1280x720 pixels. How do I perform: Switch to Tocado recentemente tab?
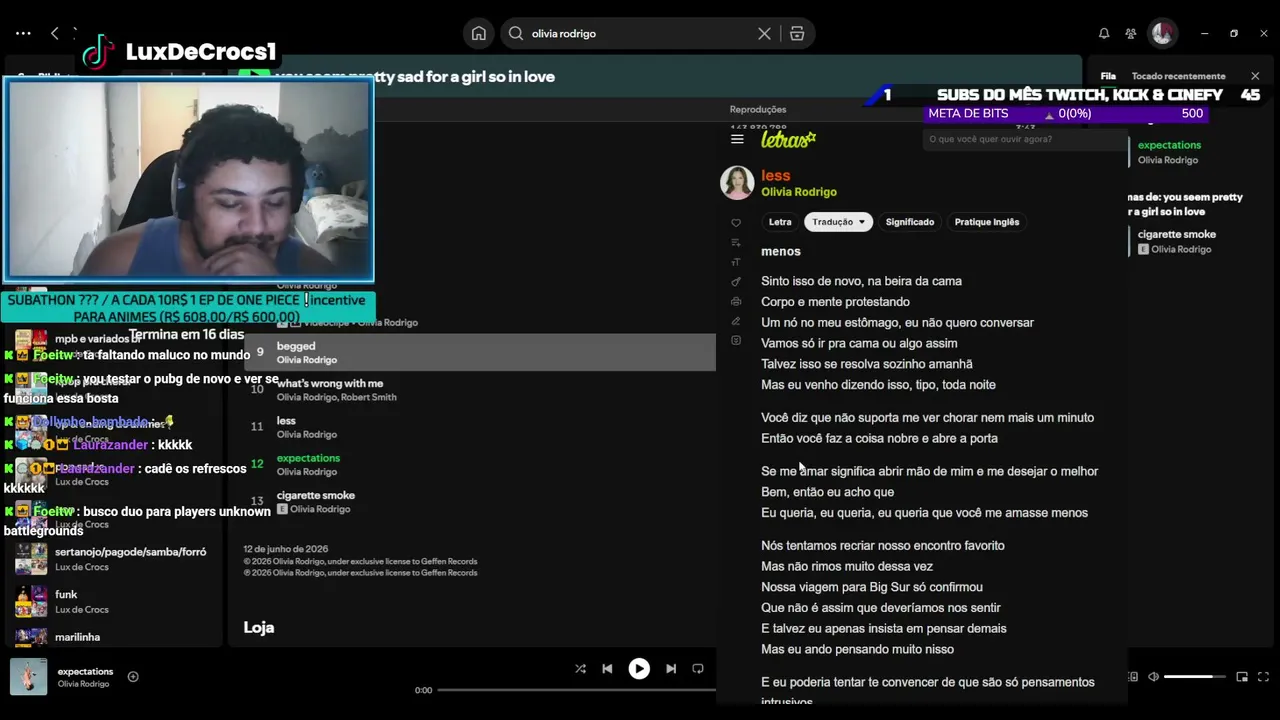1178,76
